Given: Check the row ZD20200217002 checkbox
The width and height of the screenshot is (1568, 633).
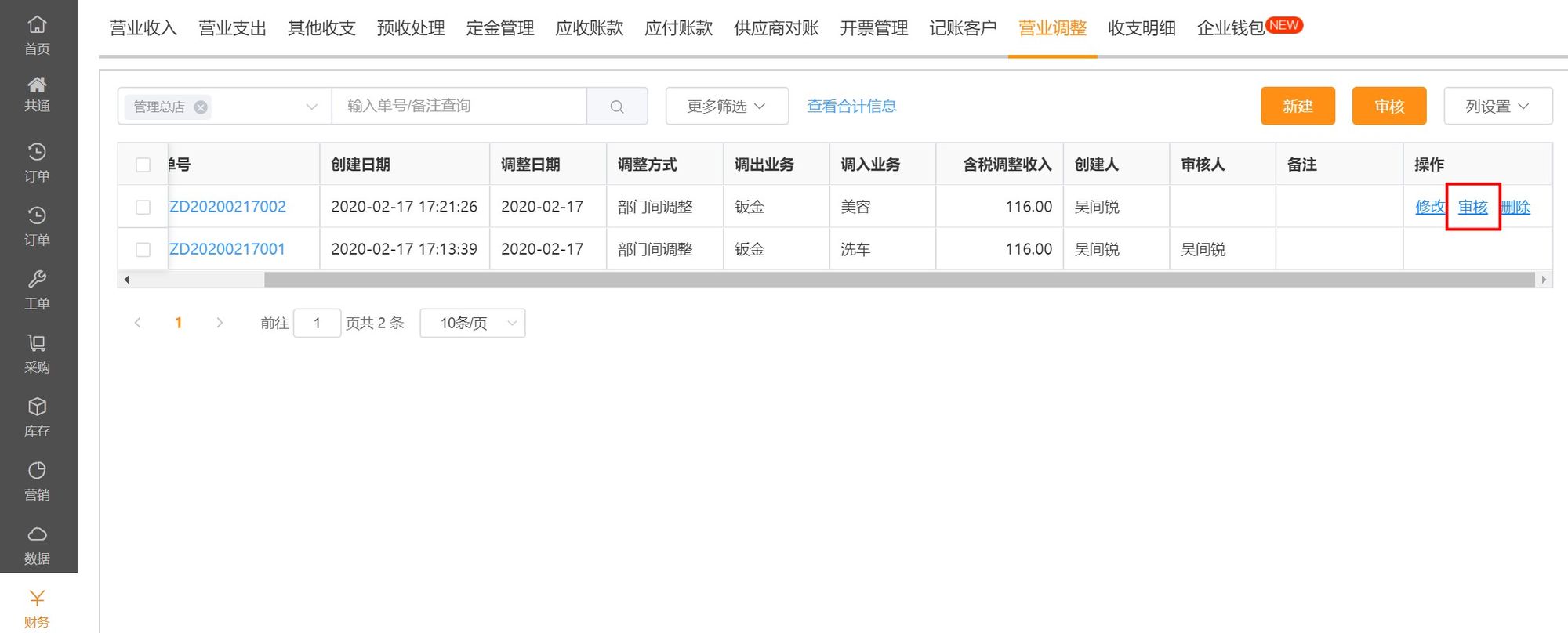Looking at the screenshot, I should pos(143,207).
